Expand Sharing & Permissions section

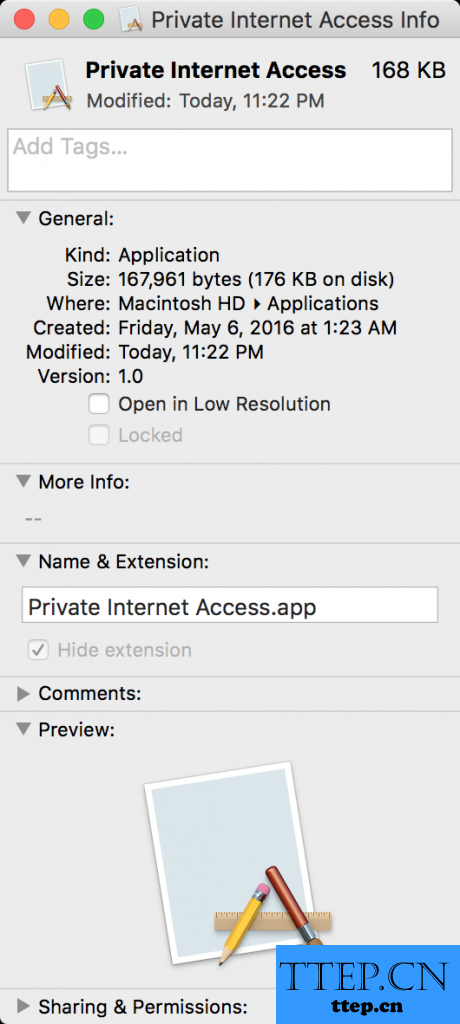click(24, 1005)
